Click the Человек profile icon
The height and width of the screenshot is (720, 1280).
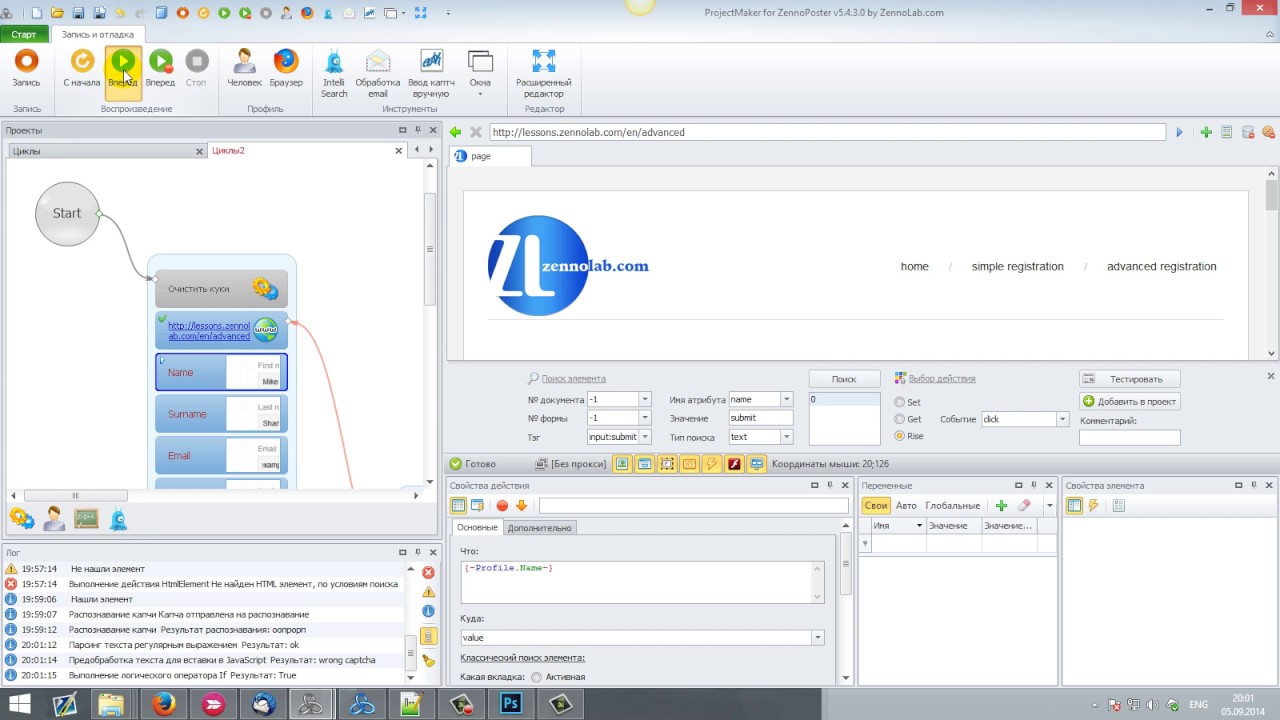[244, 69]
